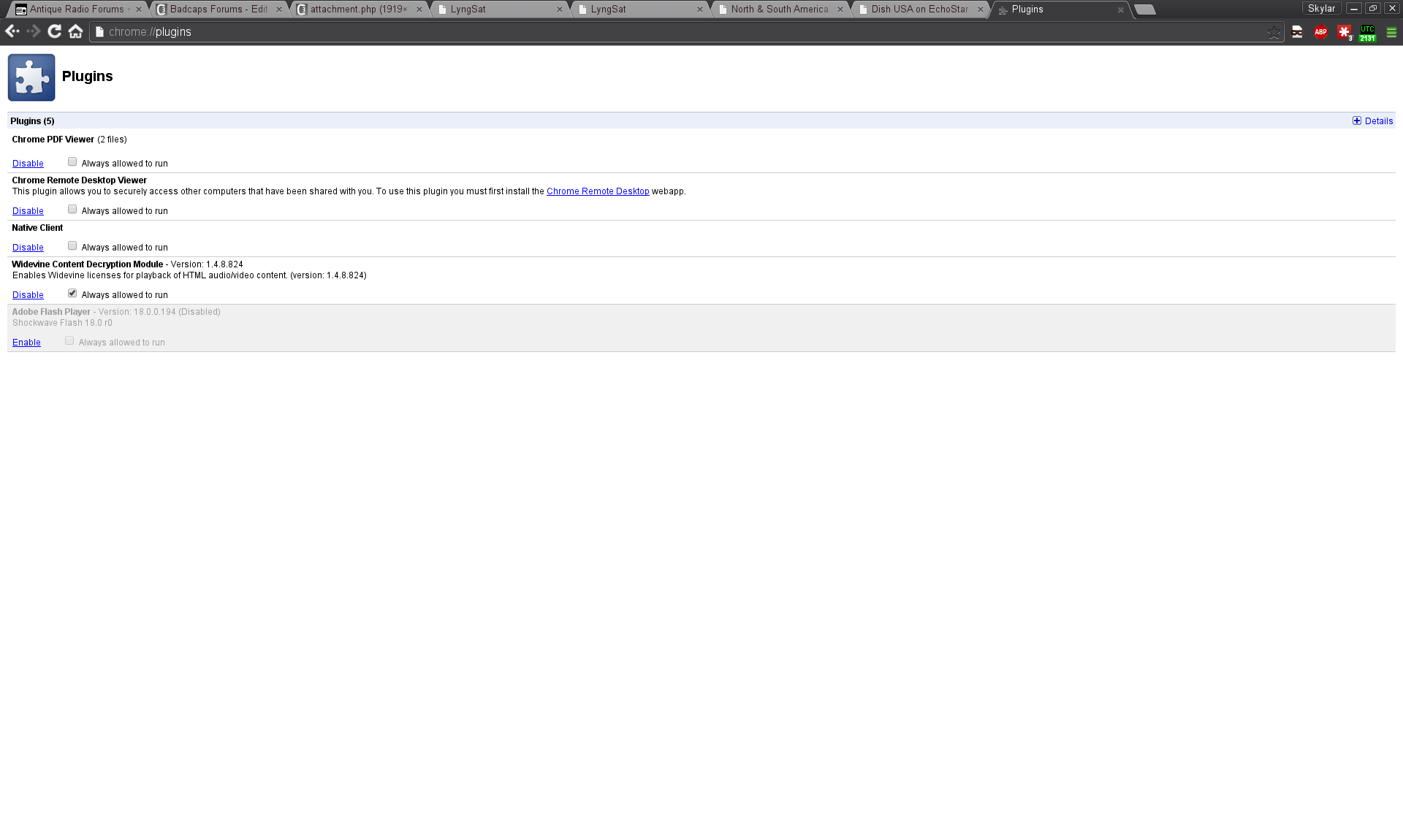Check Always allowed for Native Client

(x=72, y=246)
